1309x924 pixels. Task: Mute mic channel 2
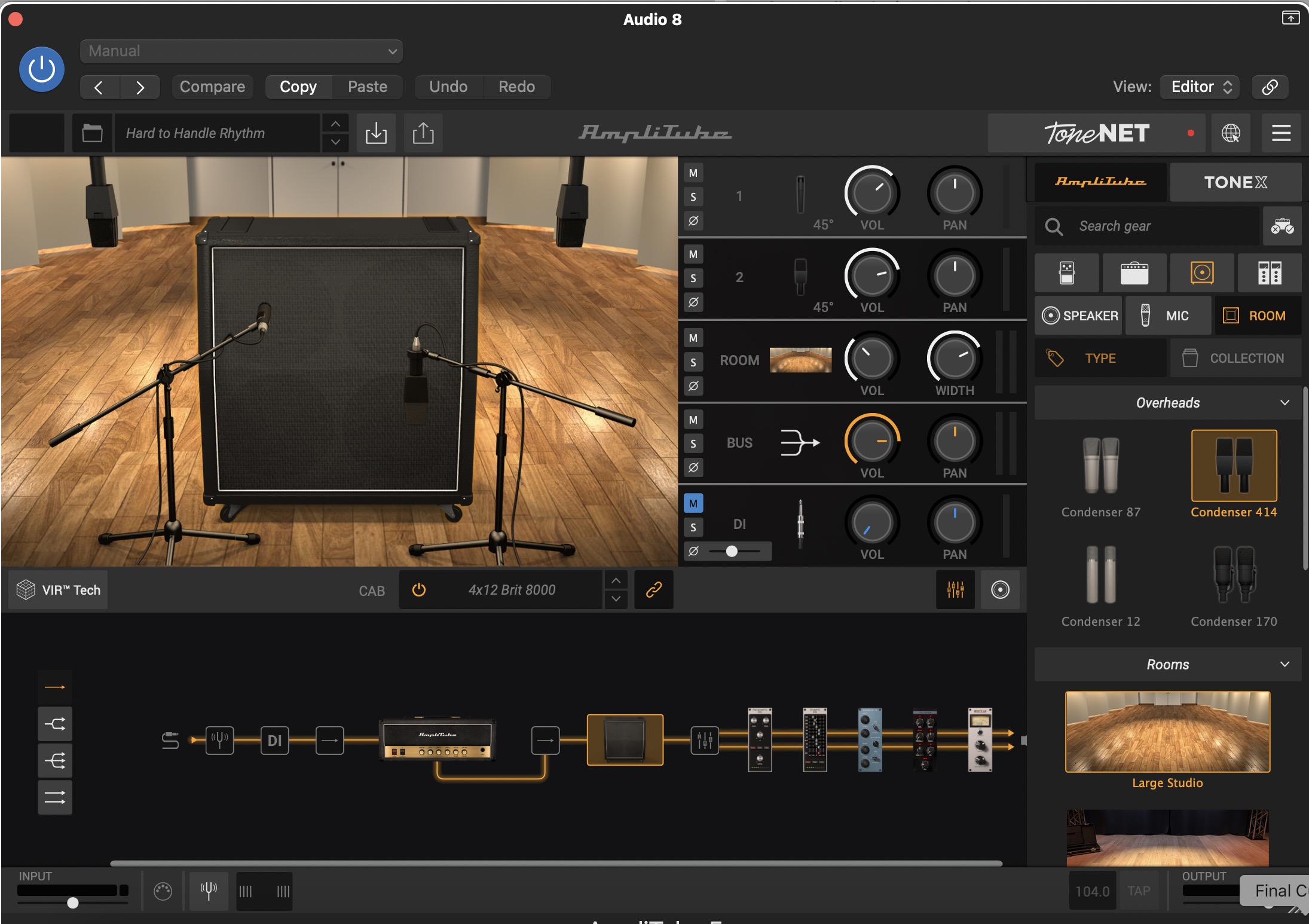pyautogui.click(x=693, y=255)
